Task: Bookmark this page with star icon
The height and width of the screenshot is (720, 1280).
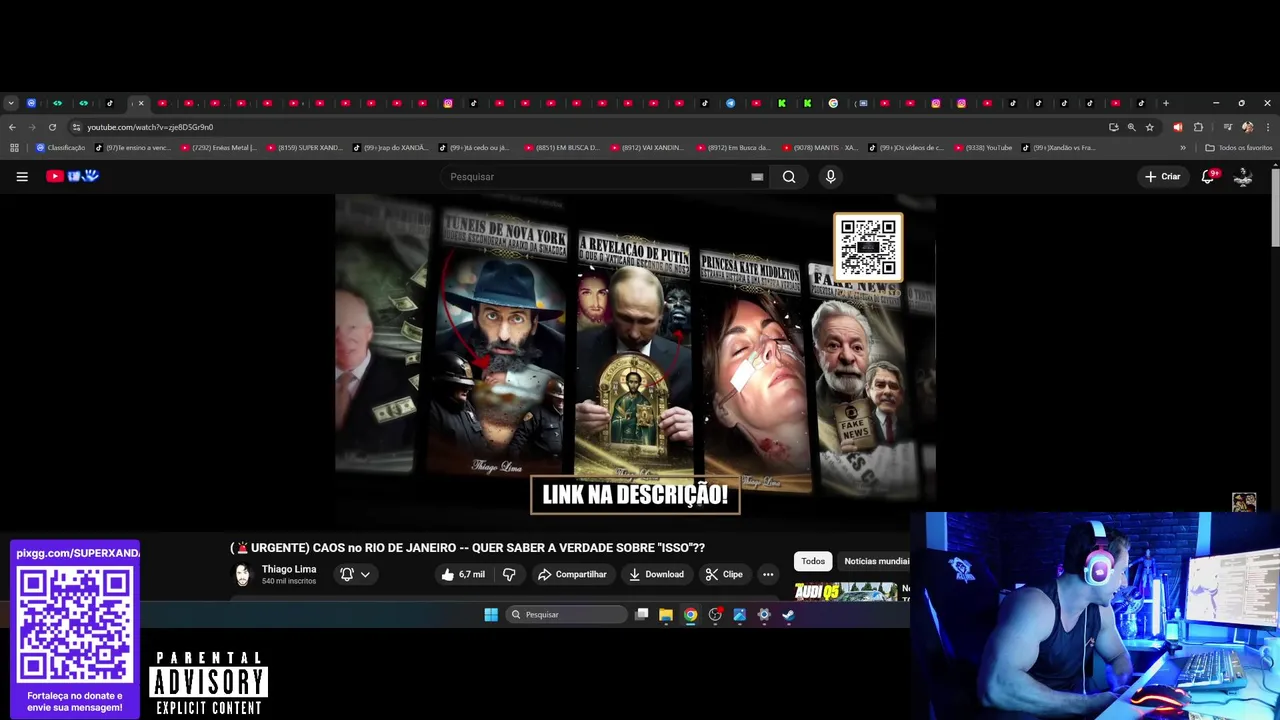Action: (1149, 127)
